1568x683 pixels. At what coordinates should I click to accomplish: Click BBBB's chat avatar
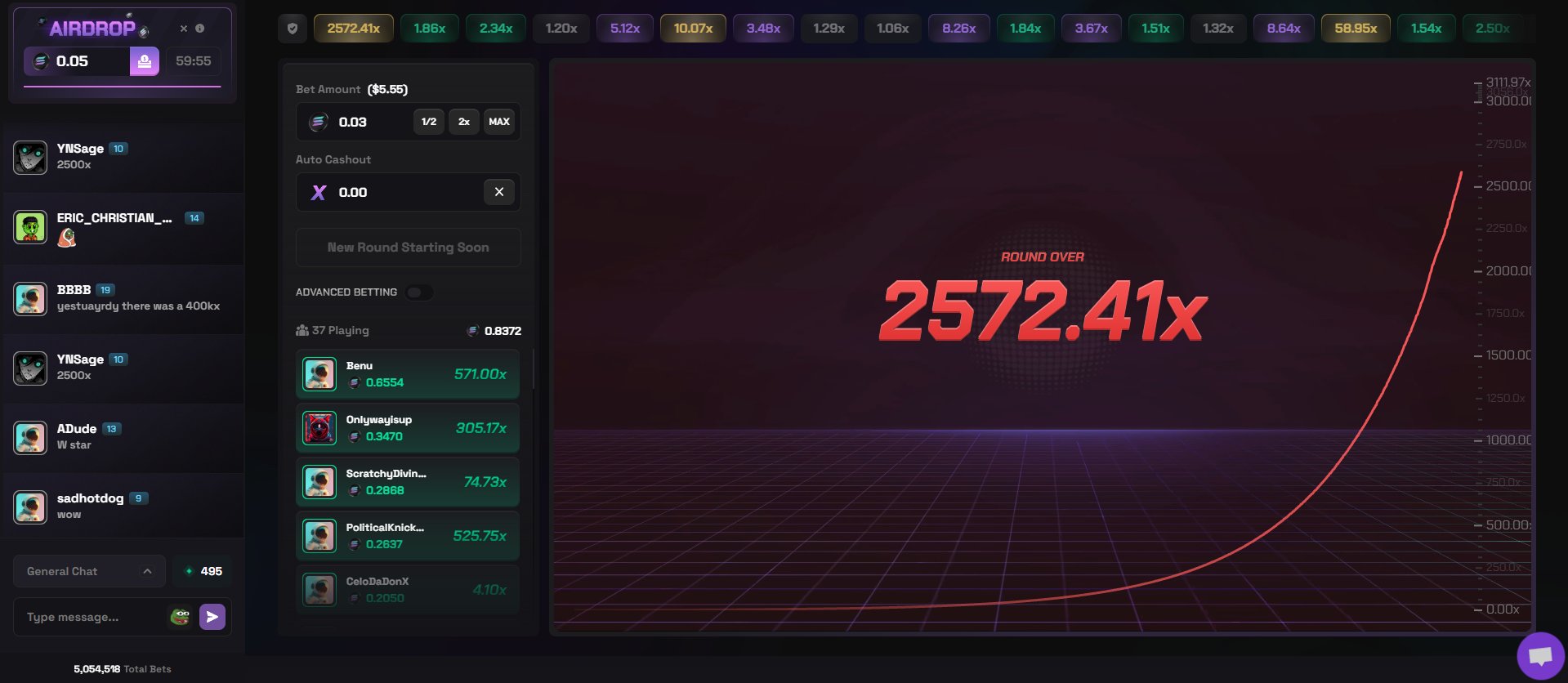point(30,299)
